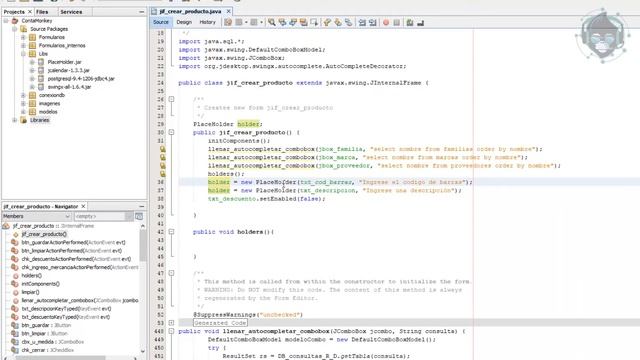
Task: Toggle bookmark on current line
Action: tap(348, 22)
